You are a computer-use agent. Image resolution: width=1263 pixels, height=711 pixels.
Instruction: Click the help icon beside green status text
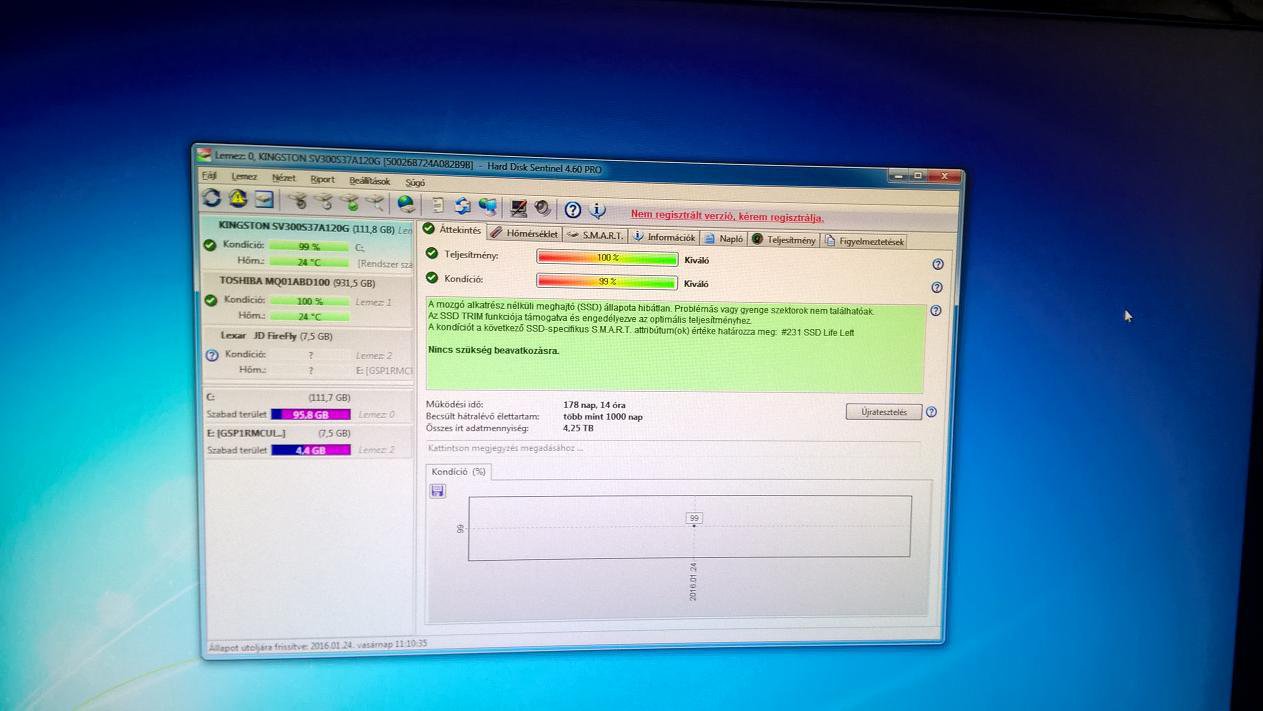pos(935,311)
